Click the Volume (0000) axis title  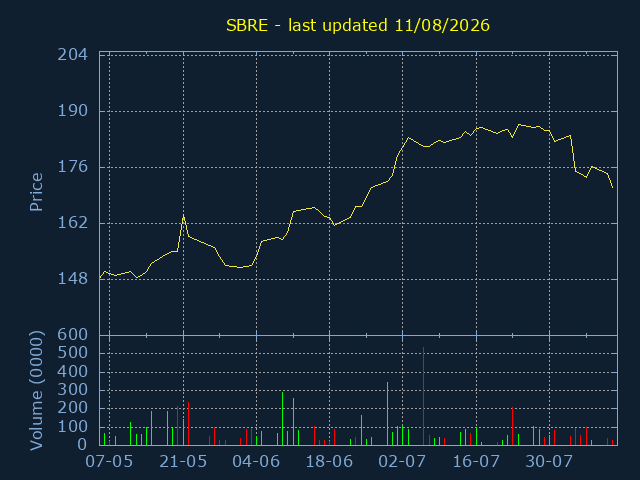coord(36,391)
